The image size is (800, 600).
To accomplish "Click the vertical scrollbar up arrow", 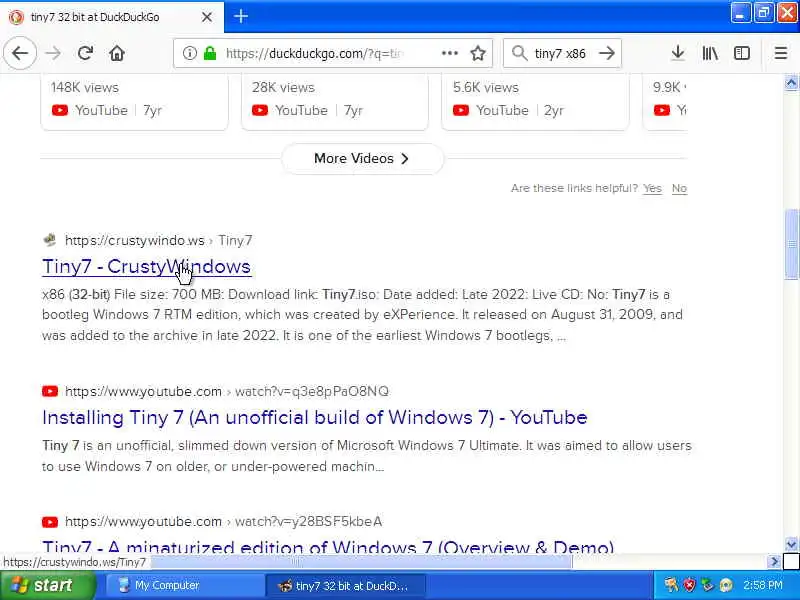I will point(791,83).
